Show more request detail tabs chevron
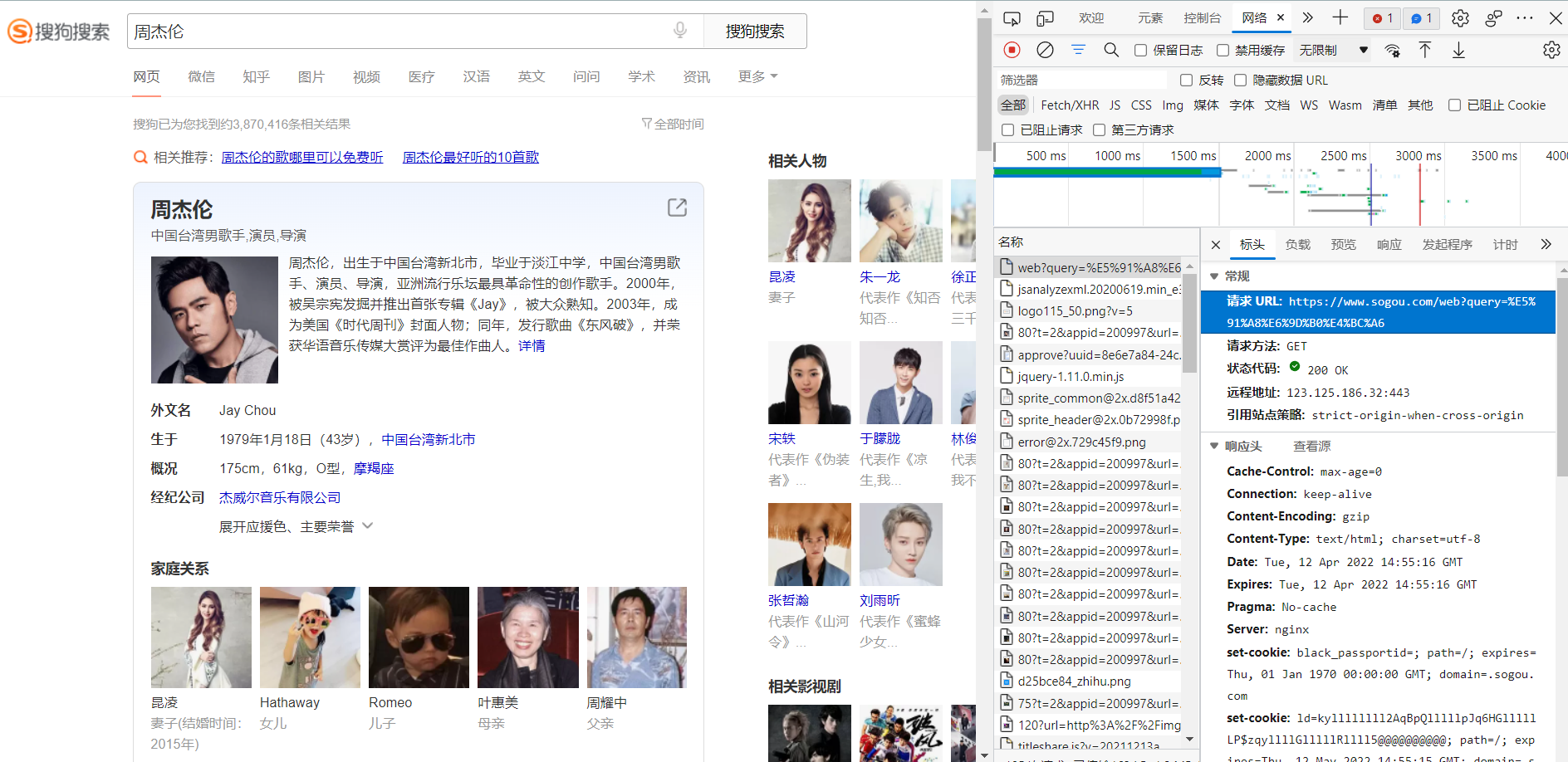Screen dimensions: 1568x762 tap(1546, 244)
